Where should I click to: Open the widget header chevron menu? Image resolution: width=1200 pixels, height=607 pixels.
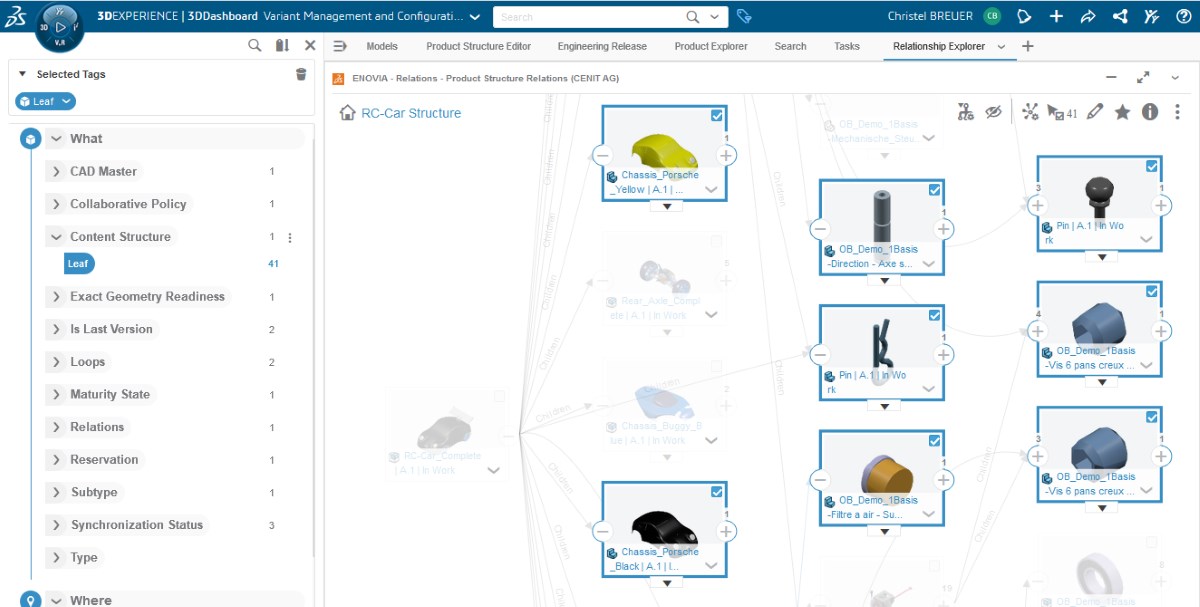tap(1175, 78)
